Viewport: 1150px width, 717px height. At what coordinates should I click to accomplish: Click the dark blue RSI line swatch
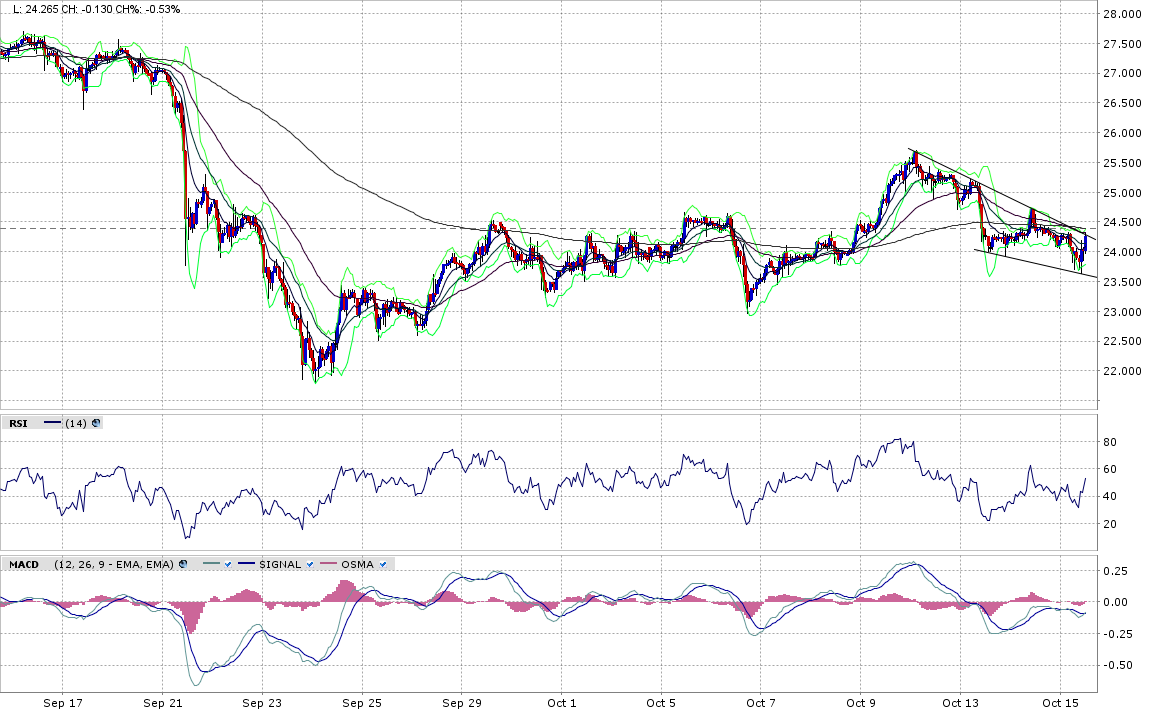pos(52,423)
